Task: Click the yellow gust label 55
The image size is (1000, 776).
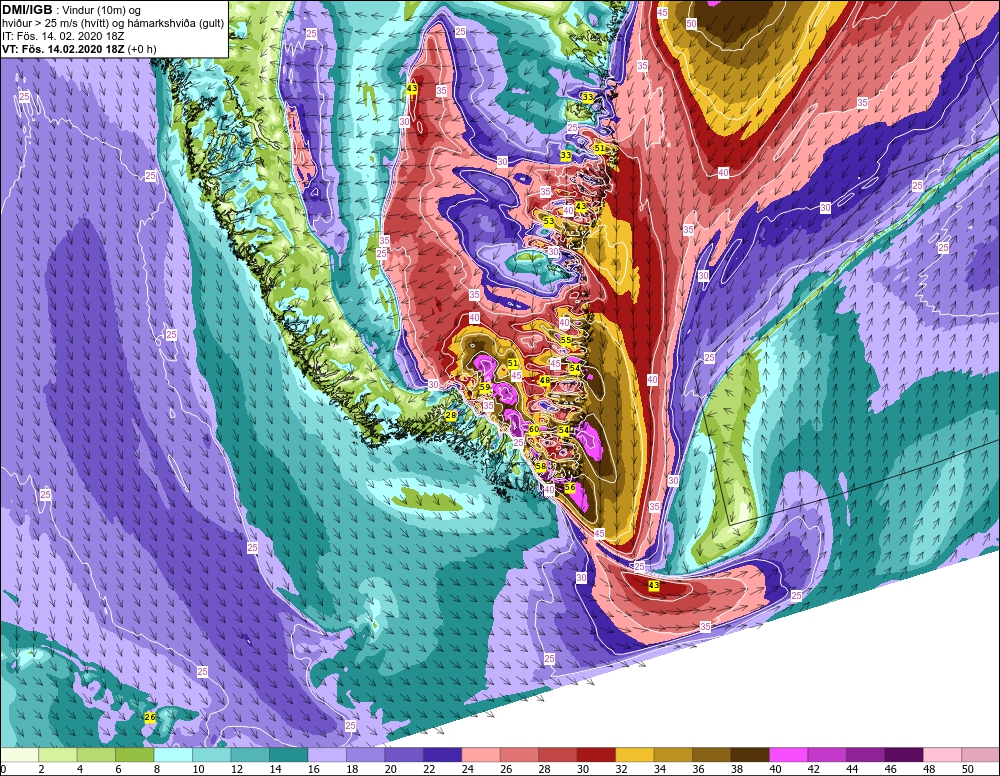Action: [x=566, y=340]
